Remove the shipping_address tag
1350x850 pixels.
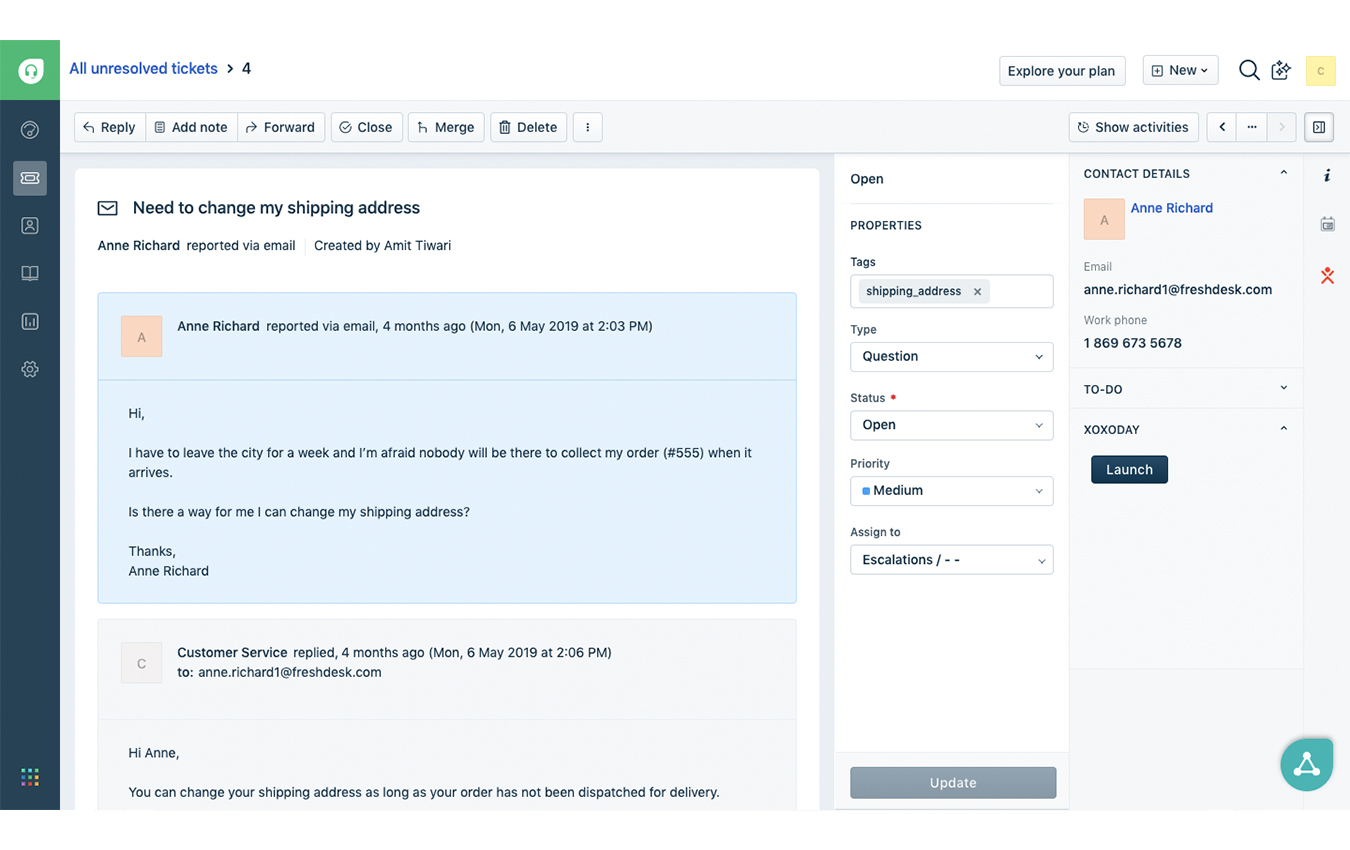977,291
